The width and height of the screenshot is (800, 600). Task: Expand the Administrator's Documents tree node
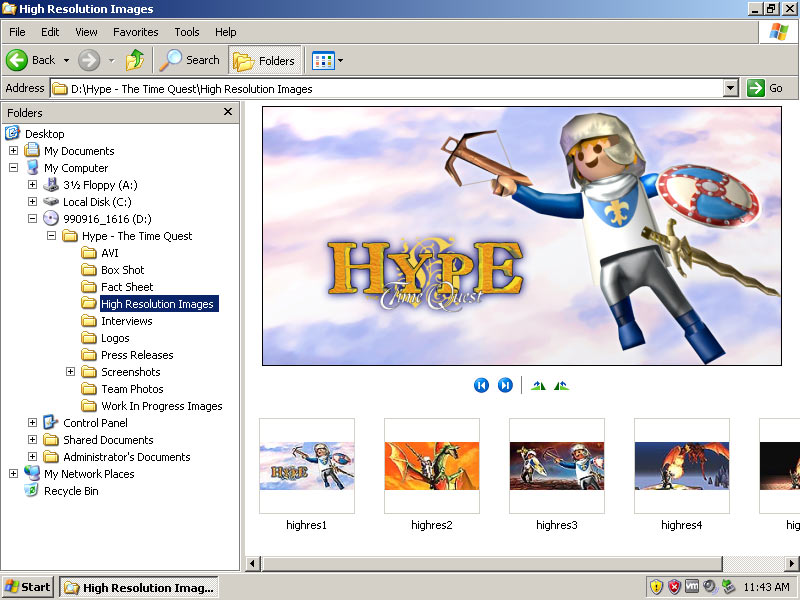(x=32, y=457)
